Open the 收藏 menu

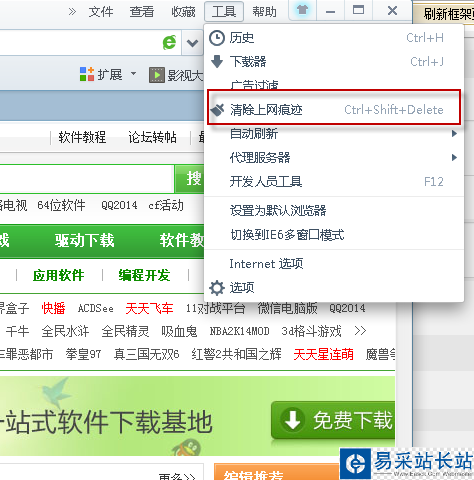tap(183, 12)
